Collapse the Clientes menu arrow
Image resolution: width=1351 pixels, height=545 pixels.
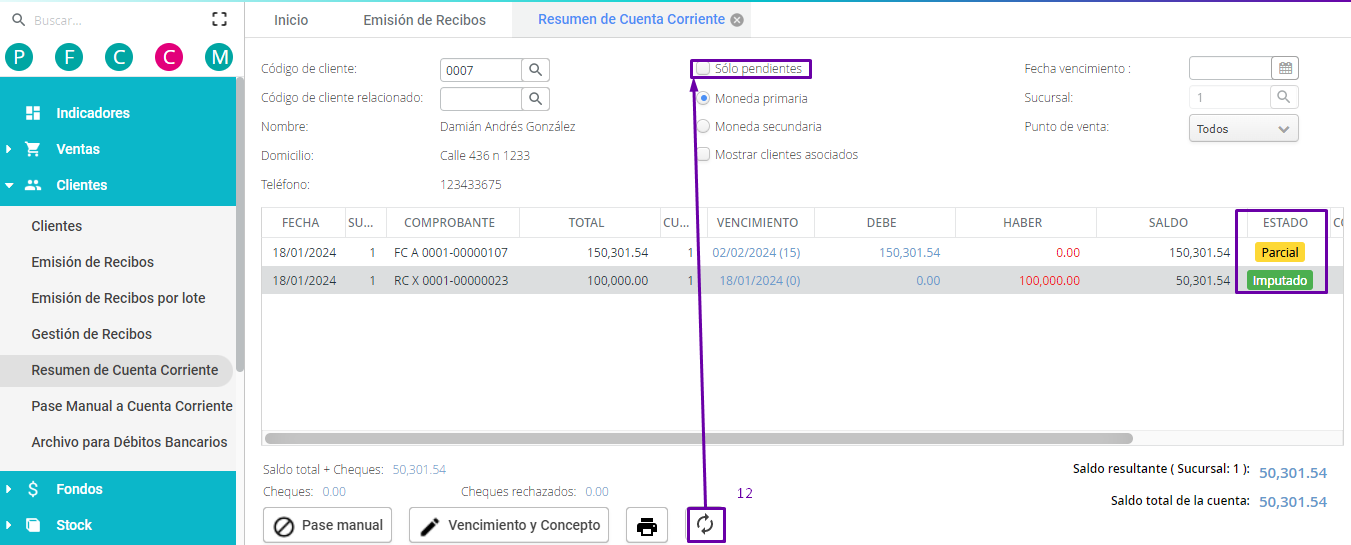(9, 185)
